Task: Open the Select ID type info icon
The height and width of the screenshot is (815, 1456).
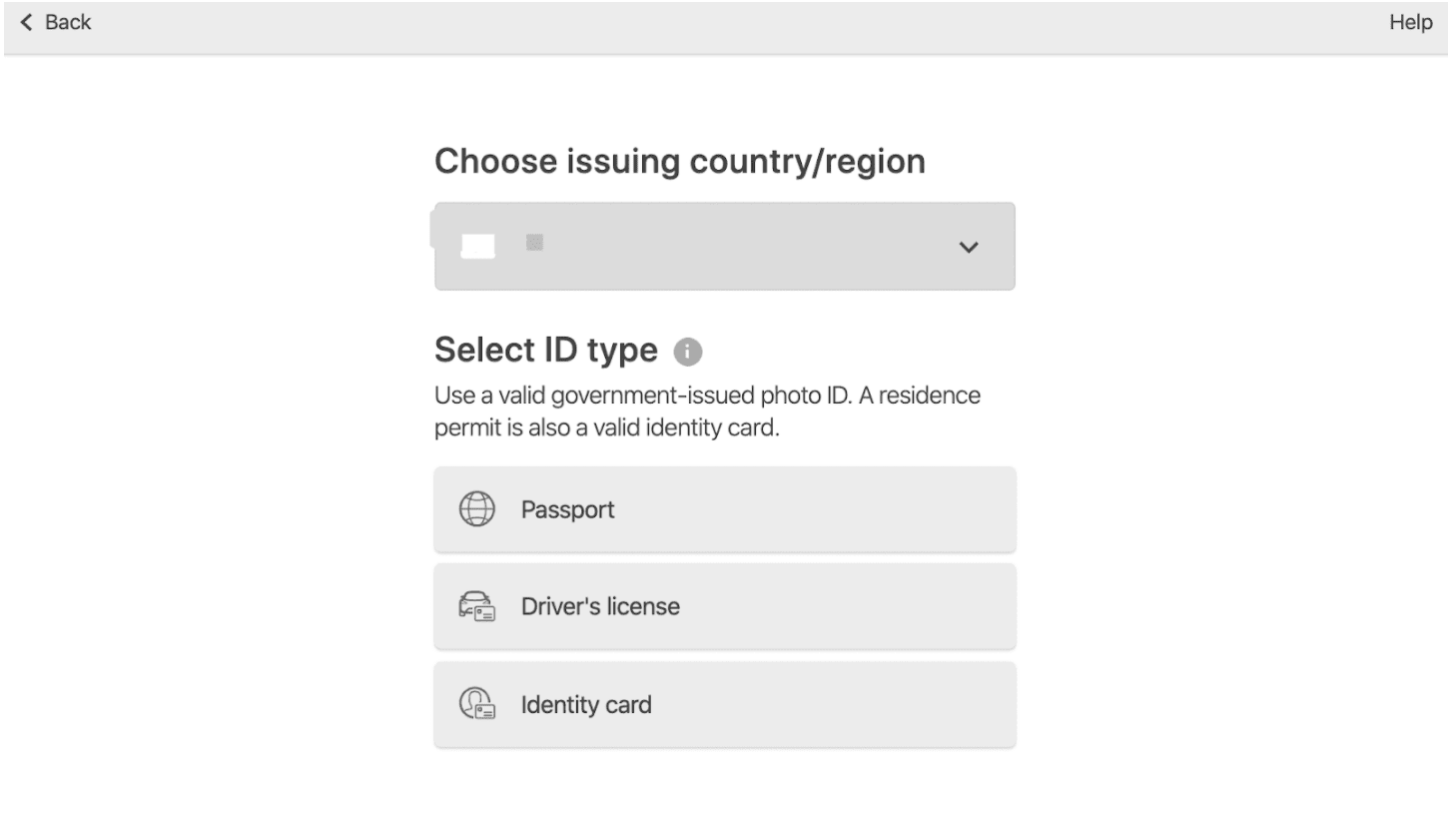Action: 688,352
